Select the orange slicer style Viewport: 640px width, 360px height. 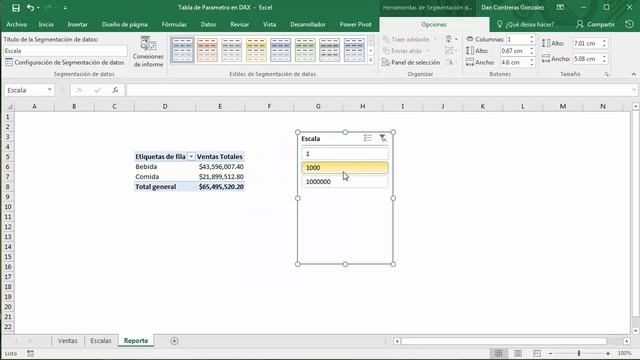click(x=207, y=50)
